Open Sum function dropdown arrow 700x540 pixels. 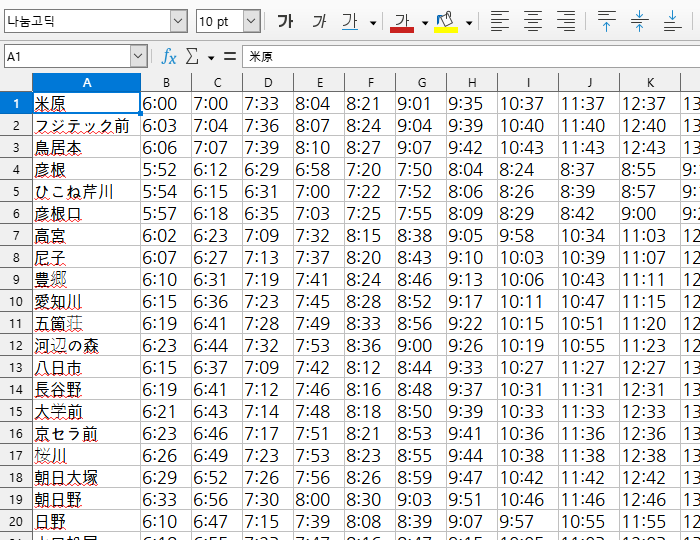pos(211,58)
